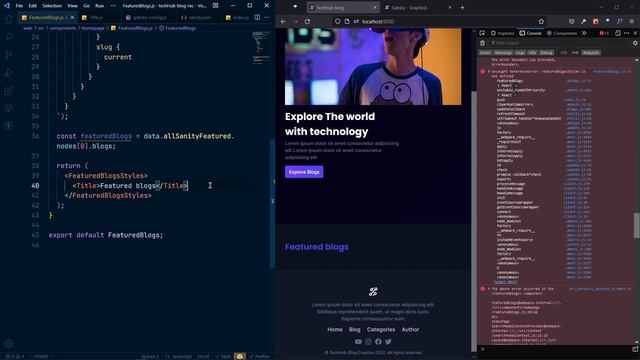This screenshot has width=640, height=360.
Task: Close the FeaturedBlogs.js editor tab
Action: click(72, 18)
